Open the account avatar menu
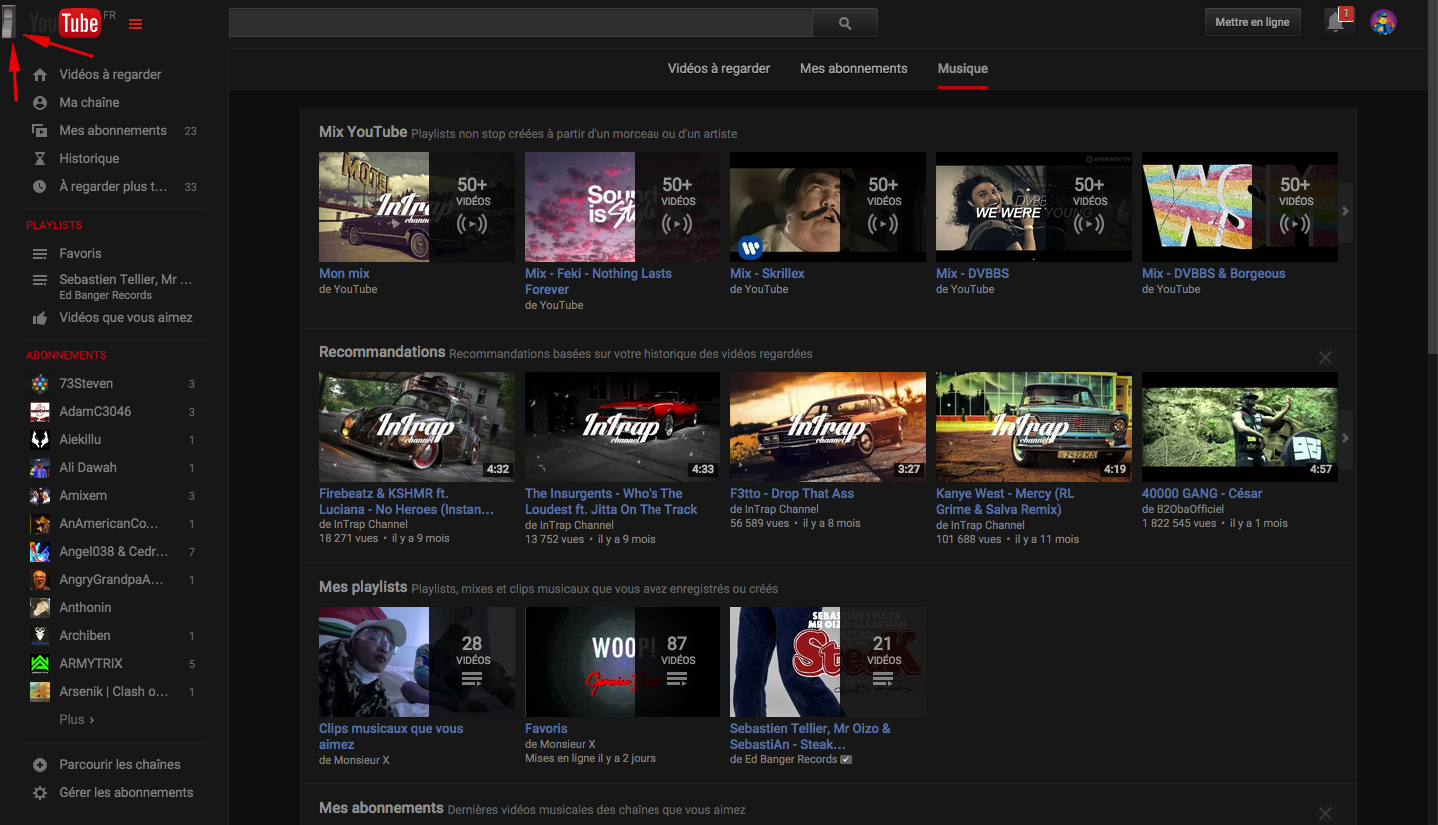The width and height of the screenshot is (1438, 825). (1383, 22)
